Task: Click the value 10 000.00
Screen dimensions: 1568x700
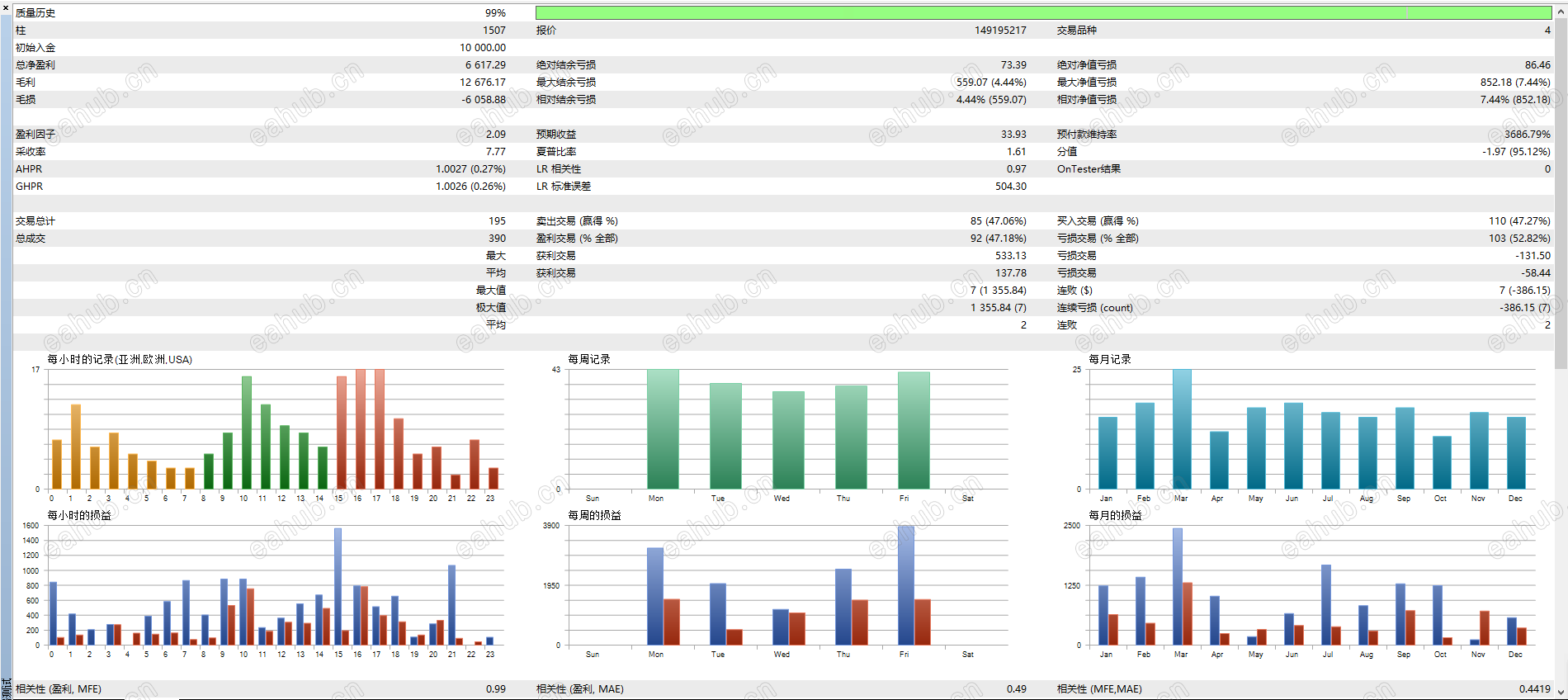Action: tap(483, 48)
